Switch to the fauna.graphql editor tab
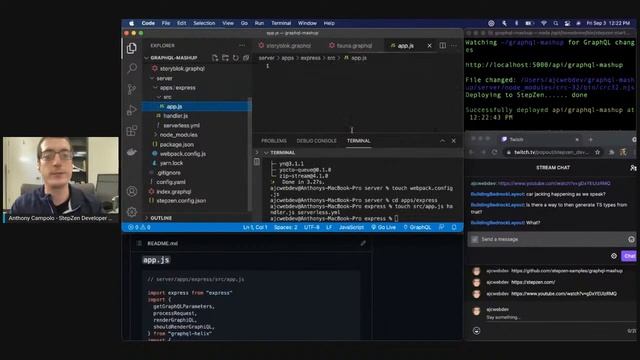Screen dimensions: 640x360 coord(351,46)
